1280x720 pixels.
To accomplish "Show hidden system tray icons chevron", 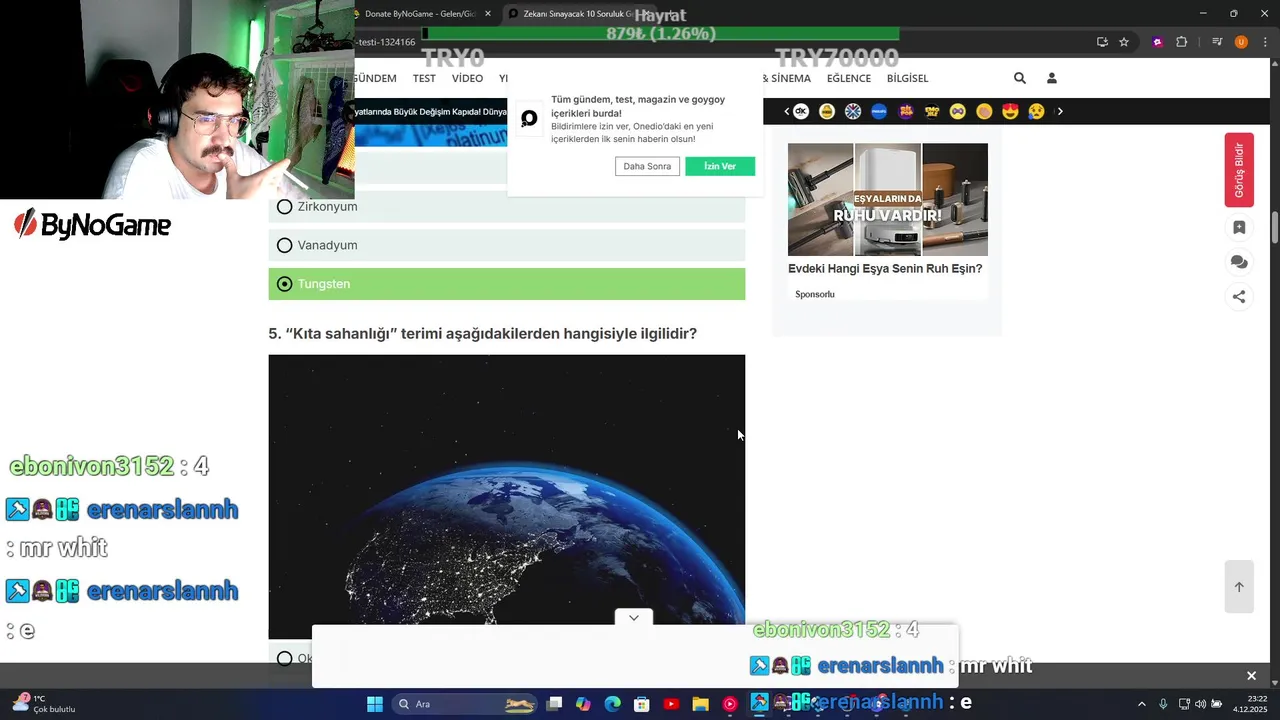I will click(x=1141, y=704).
